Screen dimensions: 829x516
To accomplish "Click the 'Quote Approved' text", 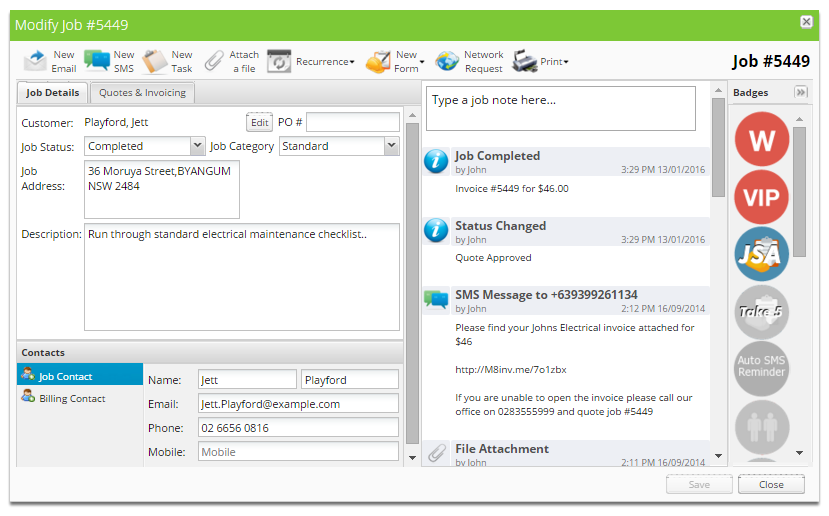I will (x=493, y=258).
